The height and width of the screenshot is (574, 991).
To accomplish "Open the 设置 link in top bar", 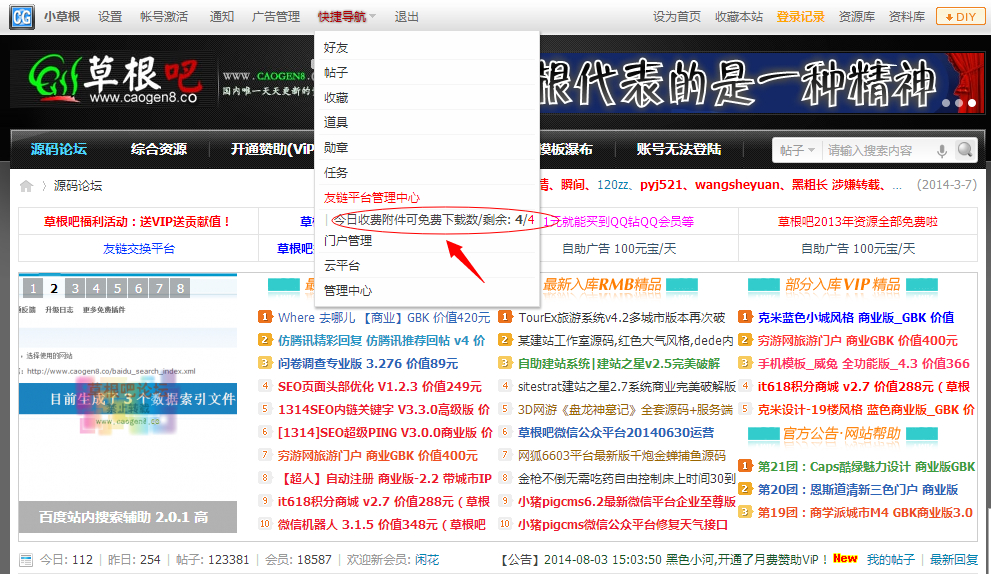I will (110, 16).
